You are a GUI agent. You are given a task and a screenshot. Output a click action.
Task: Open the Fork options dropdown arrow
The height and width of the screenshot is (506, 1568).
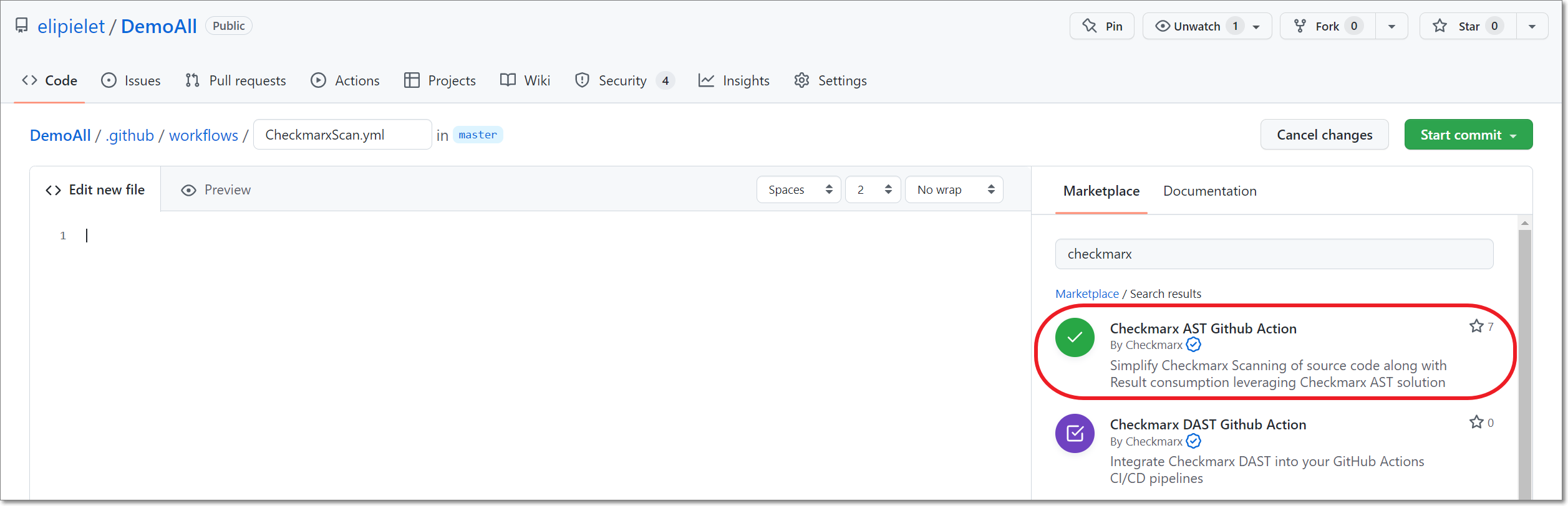point(1391,26)
